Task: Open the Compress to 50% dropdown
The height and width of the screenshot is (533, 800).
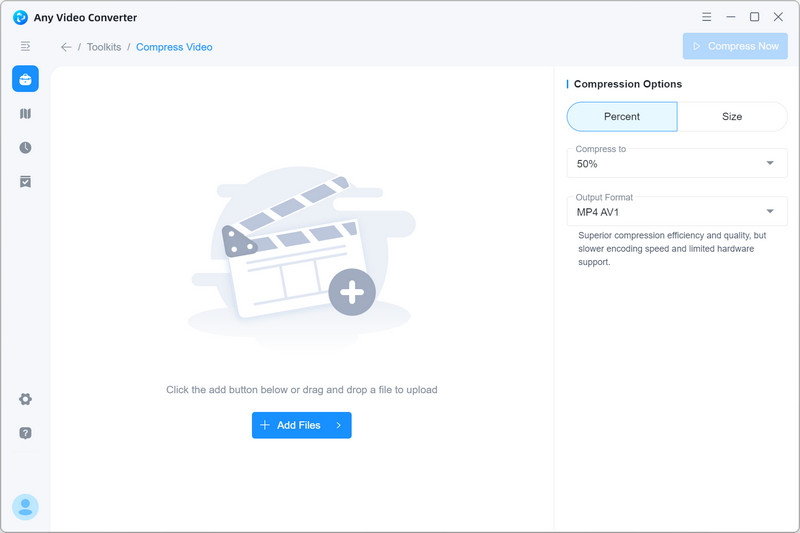Action: (x=677, y=163)
